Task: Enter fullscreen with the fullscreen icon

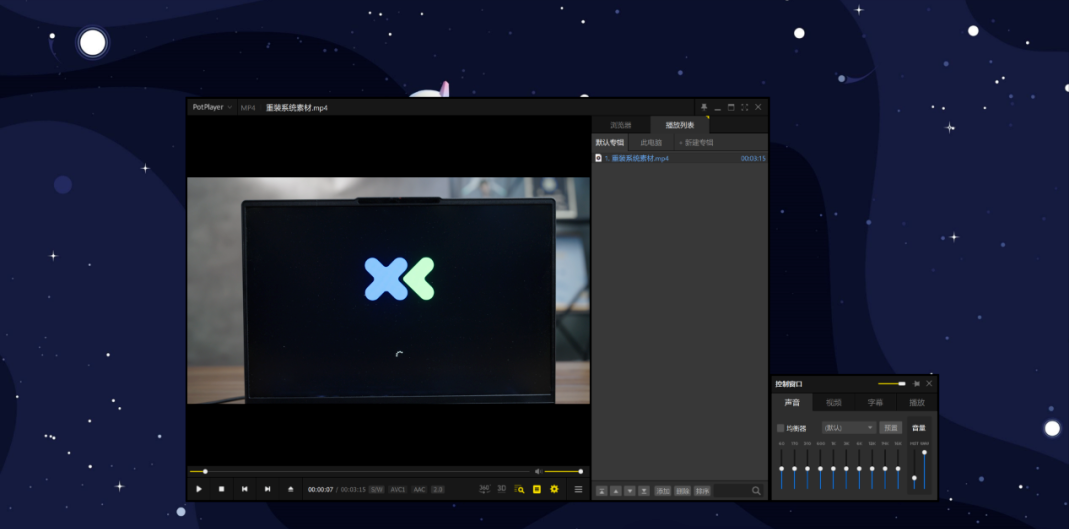Action: 744,107
